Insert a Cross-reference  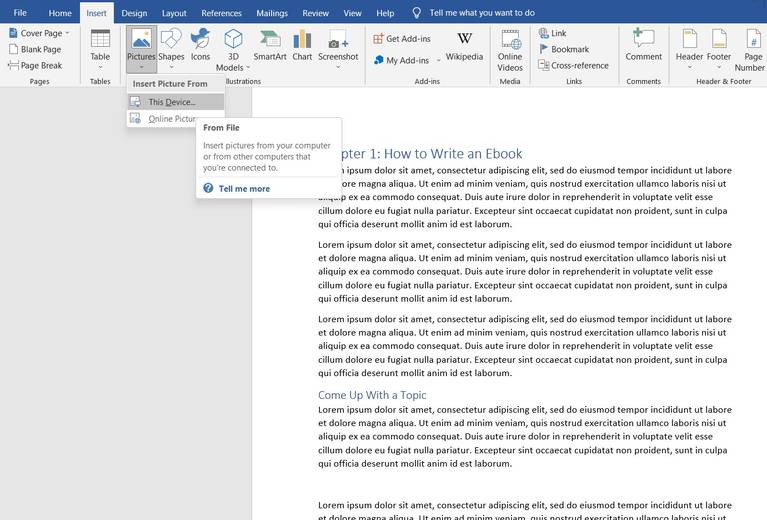(573, 66)
